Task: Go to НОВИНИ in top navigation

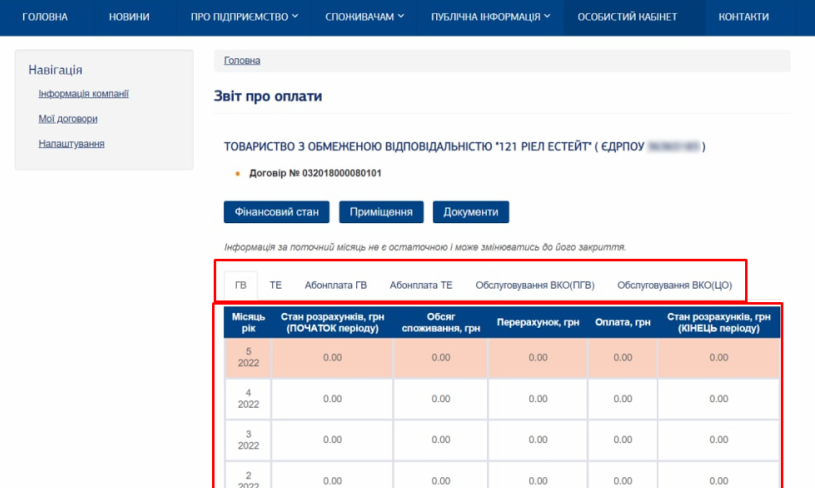Action: click(x=129, y=17)
